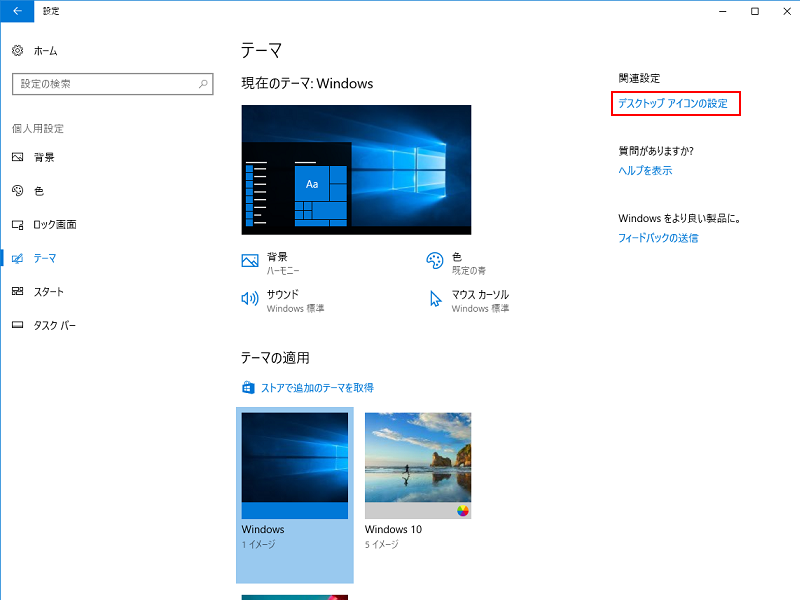Click the サウンド speaker icon
Image resolution: width=800 pixels, height=600 pixels.
click(x=249, y=298)
